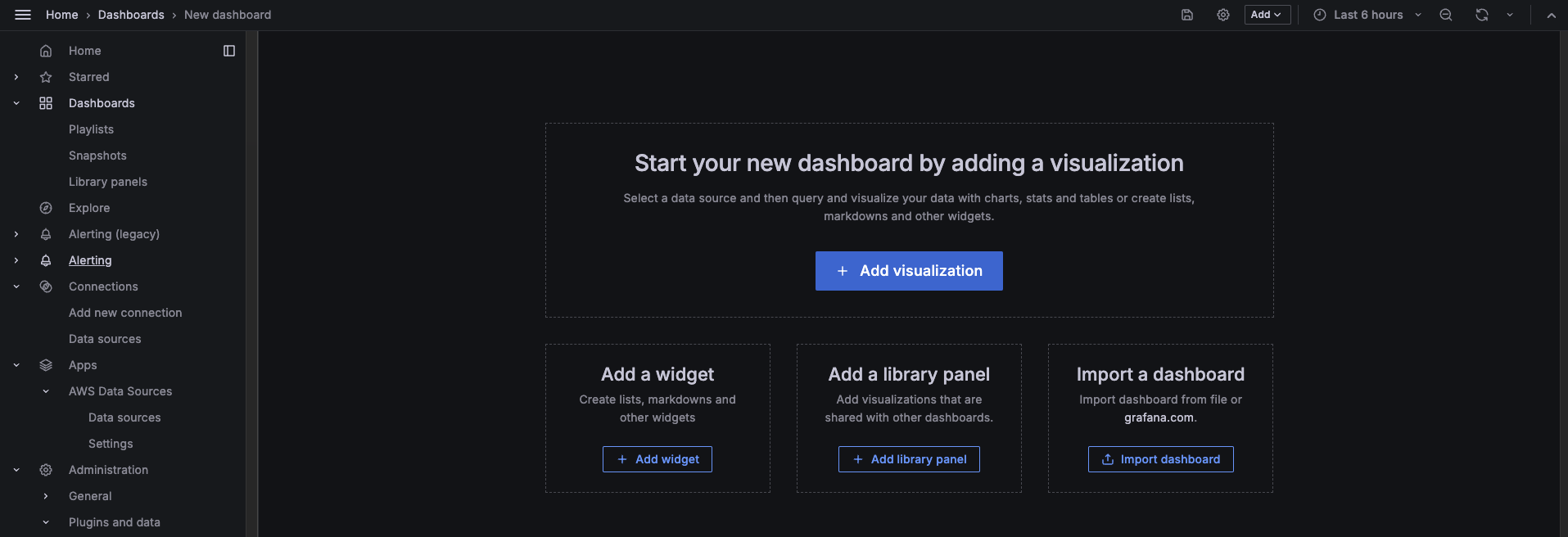Go to Home breadcrumb
The width and height of the screenshot is (1568, 537).
point(62,15)
